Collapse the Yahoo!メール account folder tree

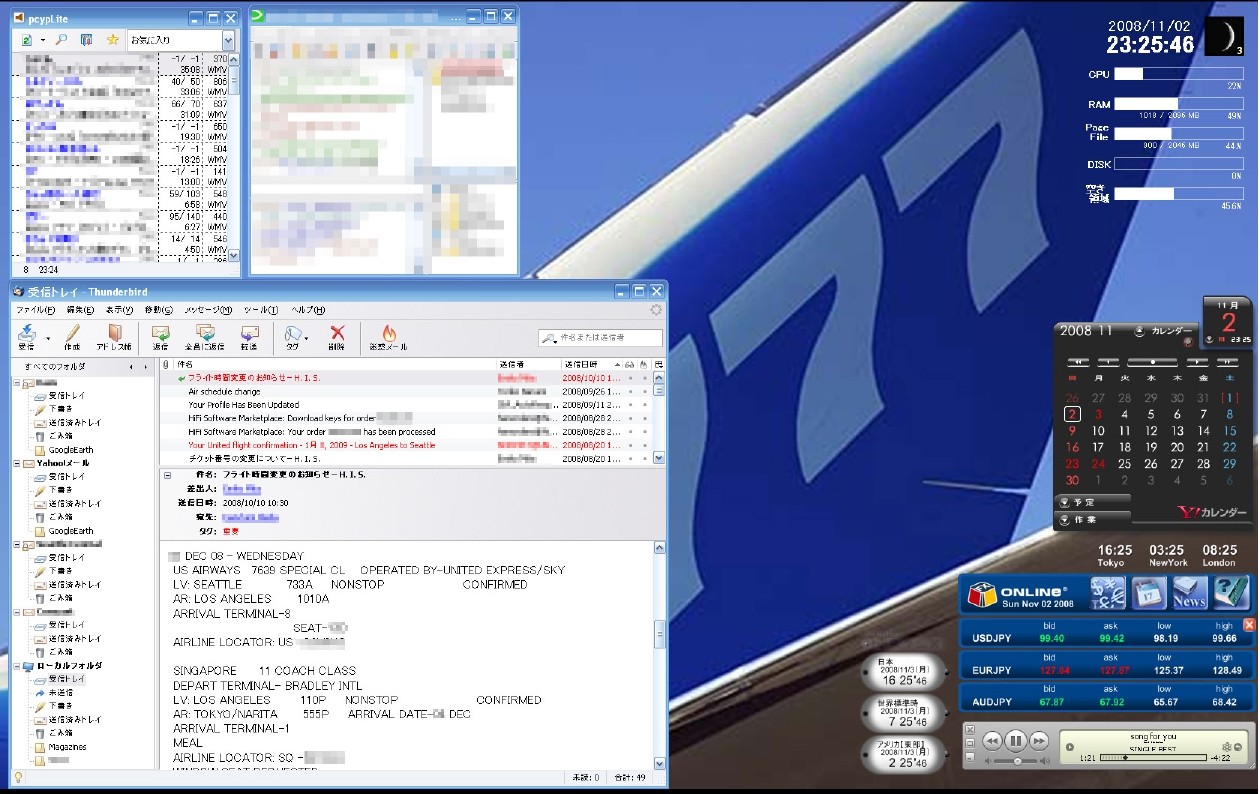(x=17, y=464)
